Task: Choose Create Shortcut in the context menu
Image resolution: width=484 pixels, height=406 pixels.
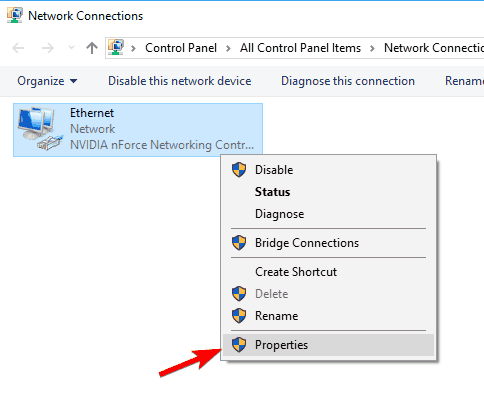Action: 296,272
